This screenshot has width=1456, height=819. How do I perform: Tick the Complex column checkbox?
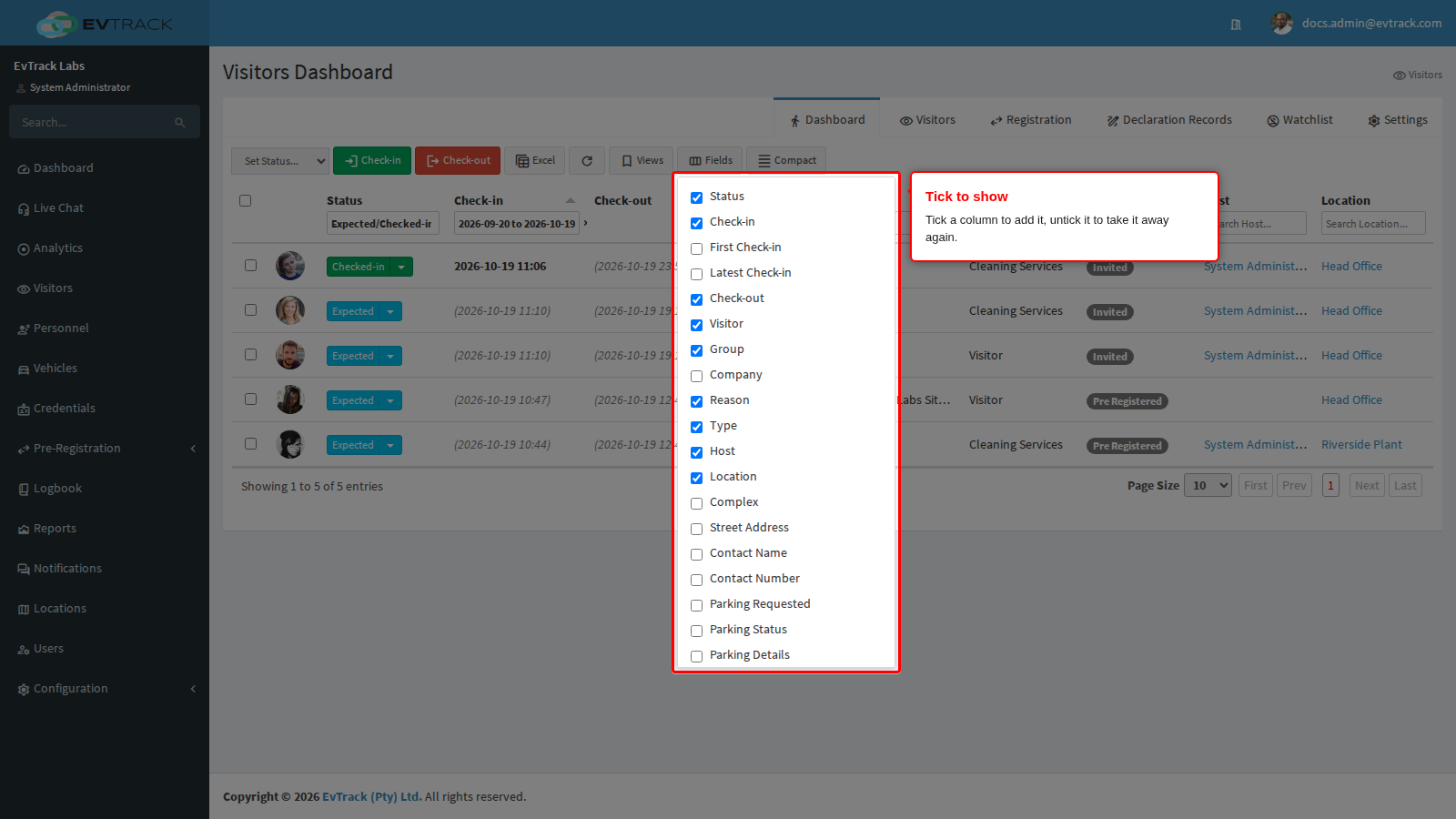click(696, 503)
